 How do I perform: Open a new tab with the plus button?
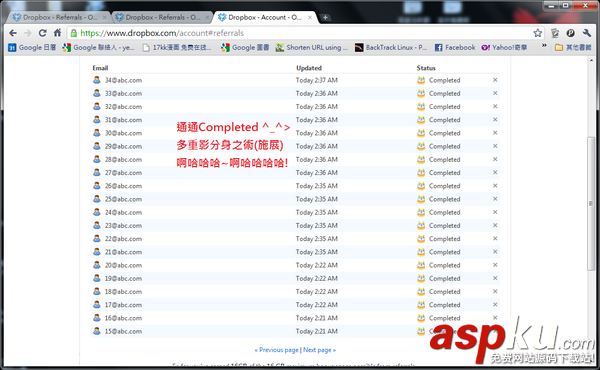point(325,18)
